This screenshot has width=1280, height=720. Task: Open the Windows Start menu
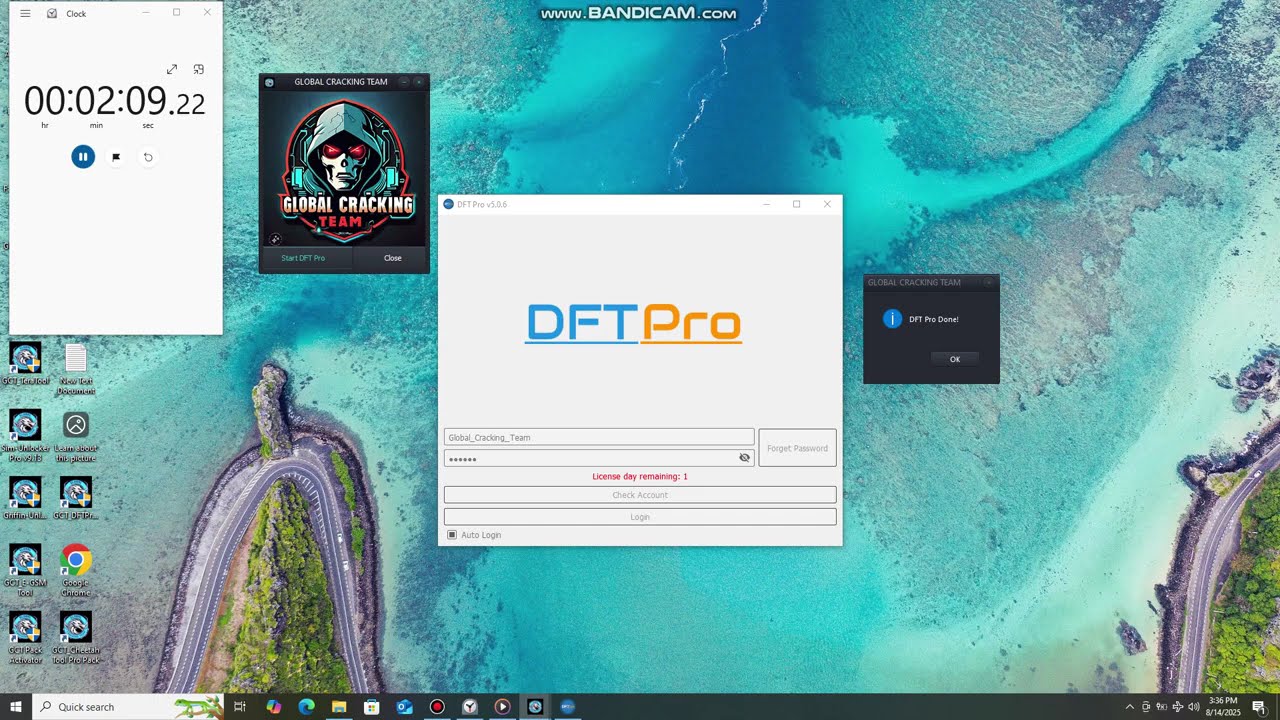(16, 707)
